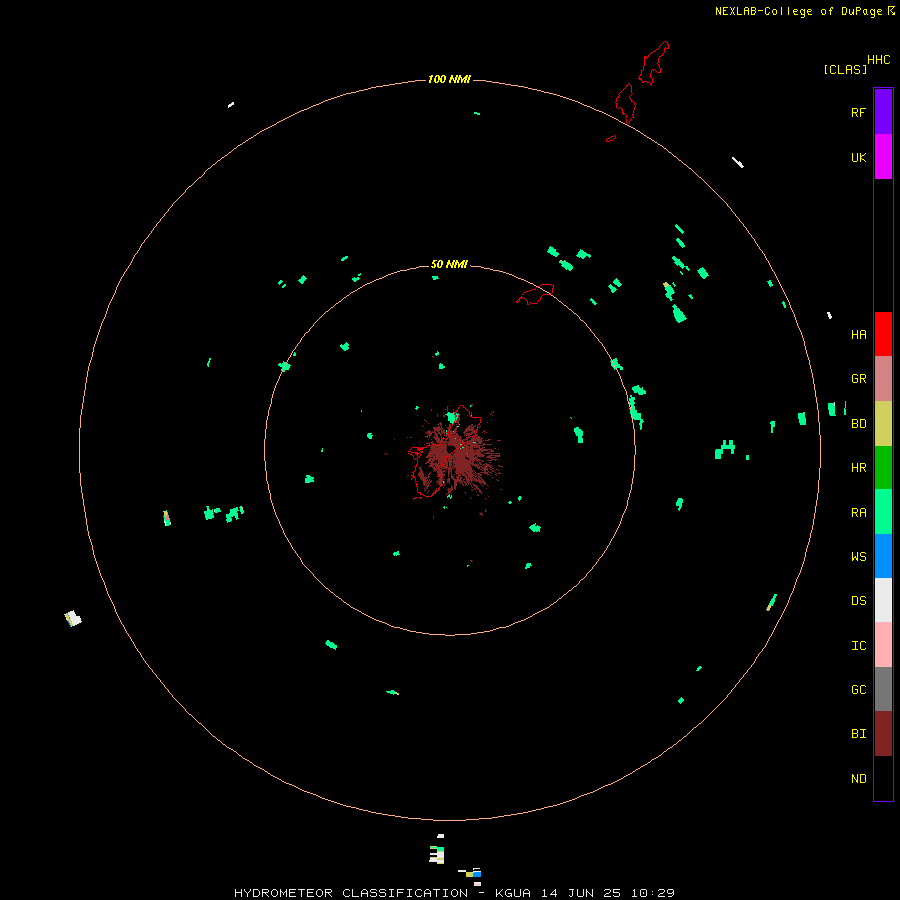Click the RF purple legend swatch
The height and width of the screenshot is (900, 900).
coord(883,111)
